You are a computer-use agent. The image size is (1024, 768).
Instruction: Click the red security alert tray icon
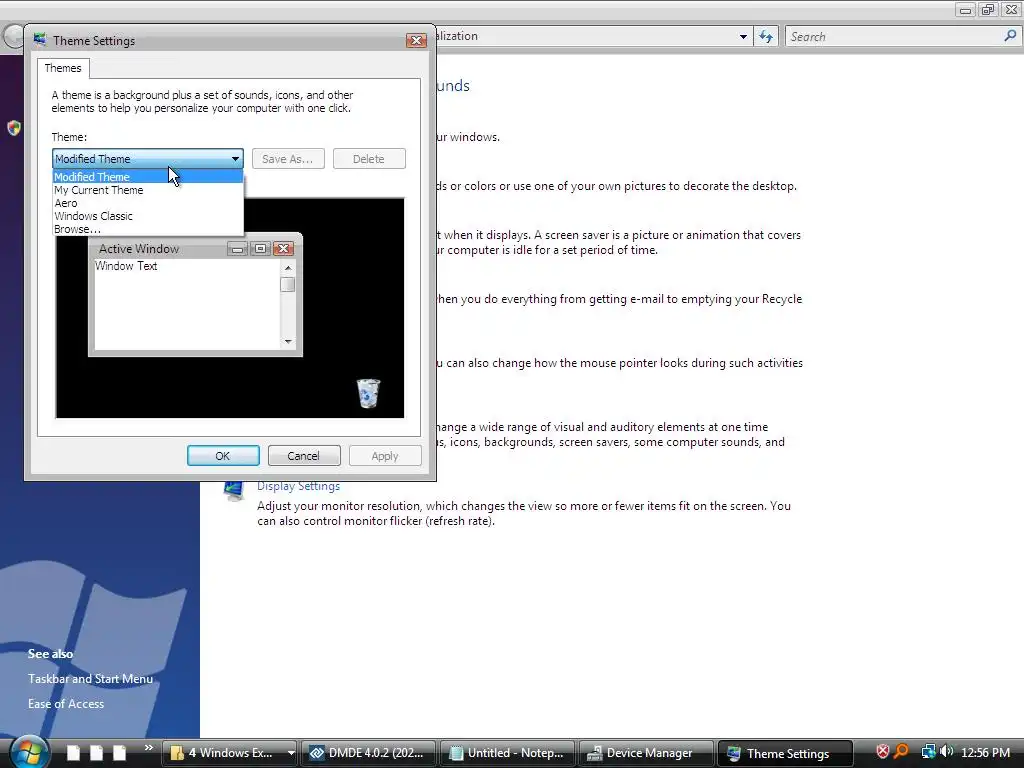tap(882, 752)
